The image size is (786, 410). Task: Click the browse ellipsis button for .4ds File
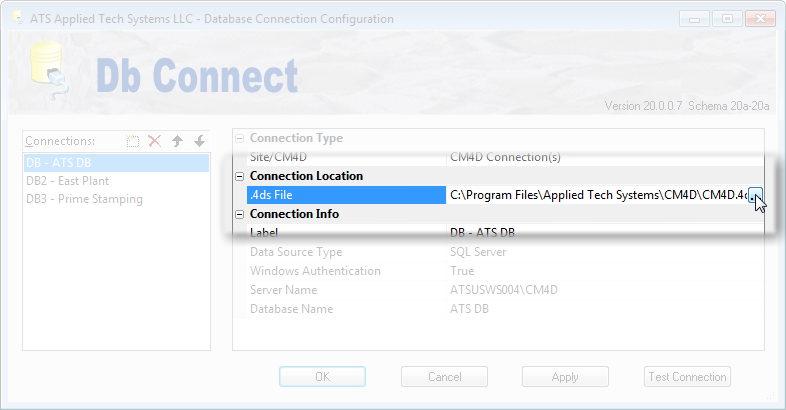point(757,195)
